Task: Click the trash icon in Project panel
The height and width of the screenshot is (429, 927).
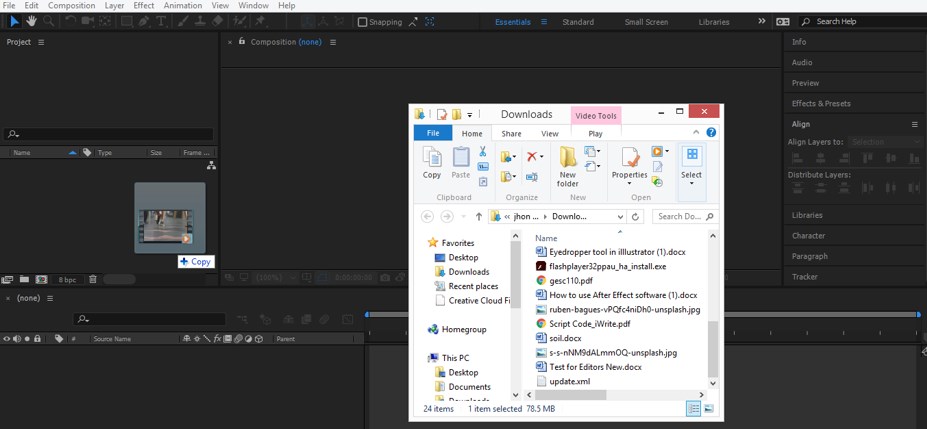Action: click(93, 279)
